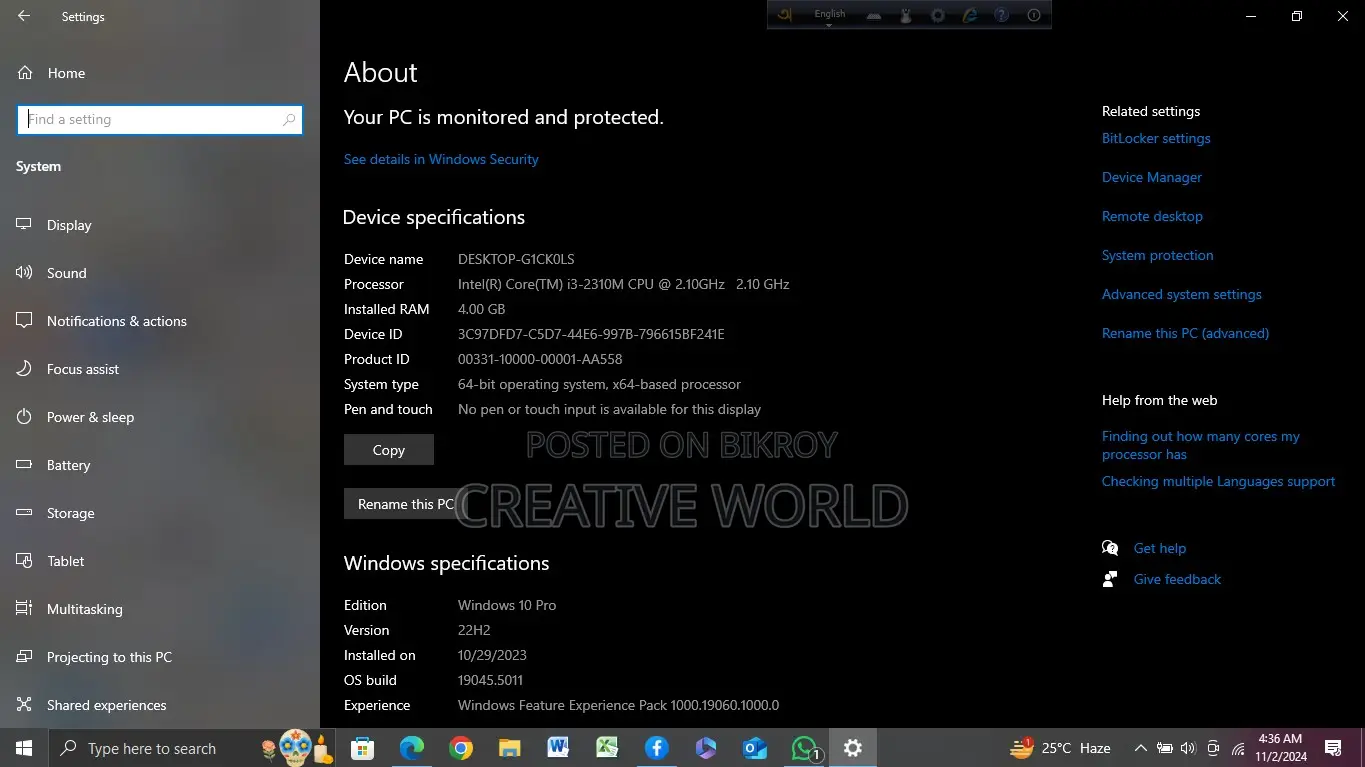
Task: Open the volume control in system tray
Action: (1188, 748)
